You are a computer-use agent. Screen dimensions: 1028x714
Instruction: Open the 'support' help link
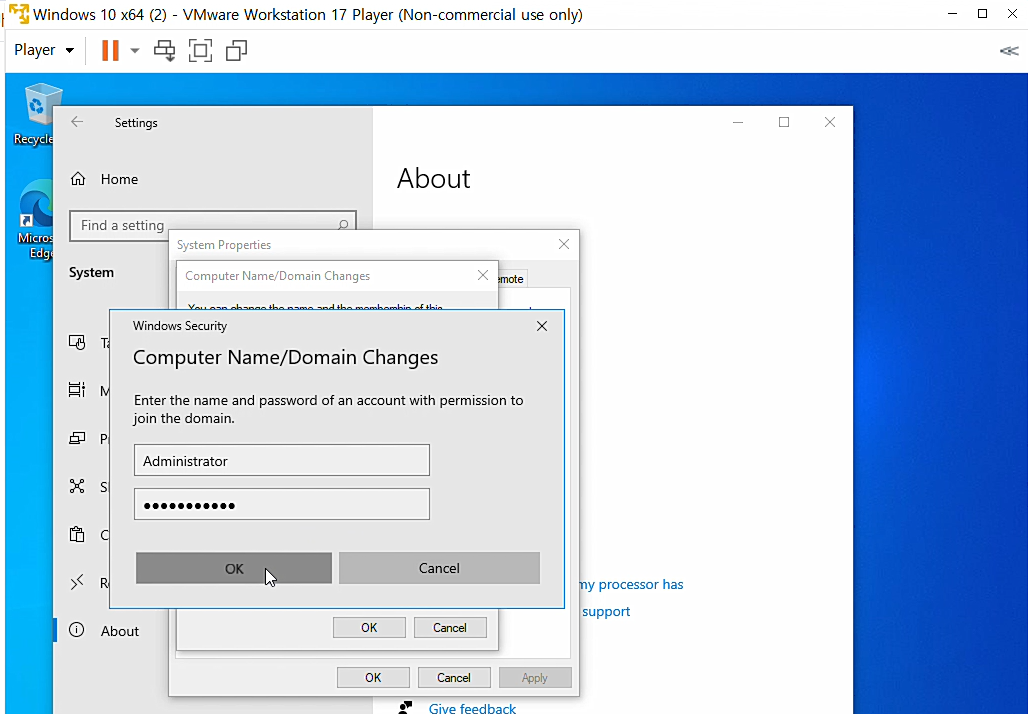click(x=606, y=611)
